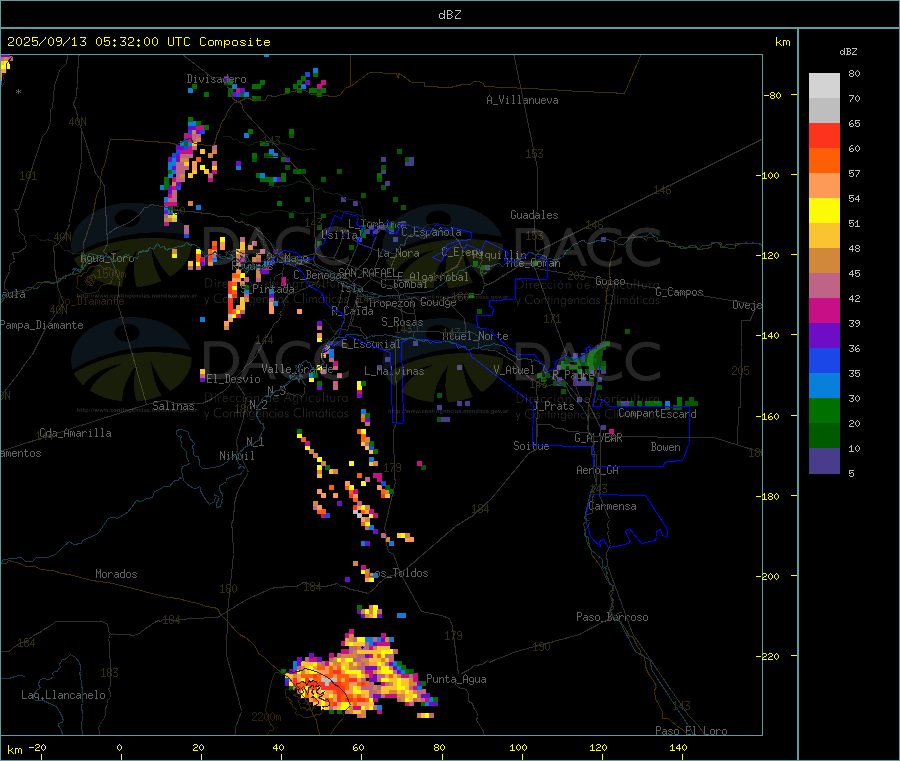Click the V_Atuel map label

[x=514, y=370]
